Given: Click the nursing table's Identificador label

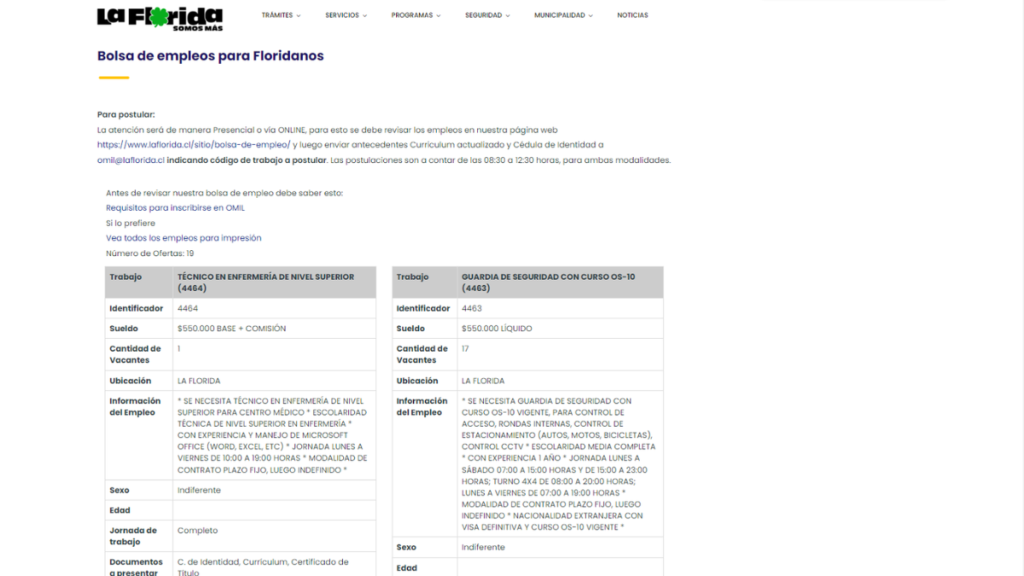Looking at the screenshot, I should click(x=136, y=308).
